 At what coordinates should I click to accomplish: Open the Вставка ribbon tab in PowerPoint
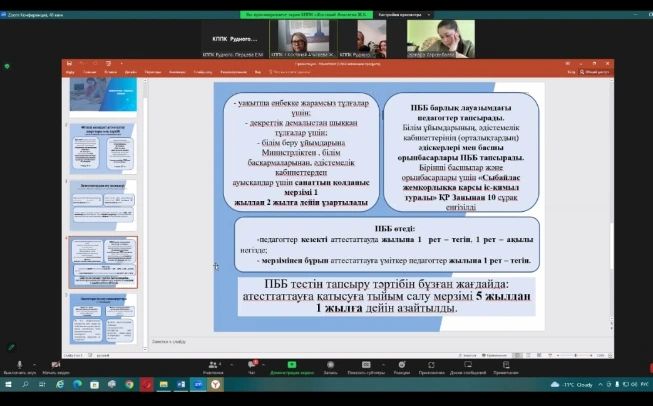click(110, 73)
